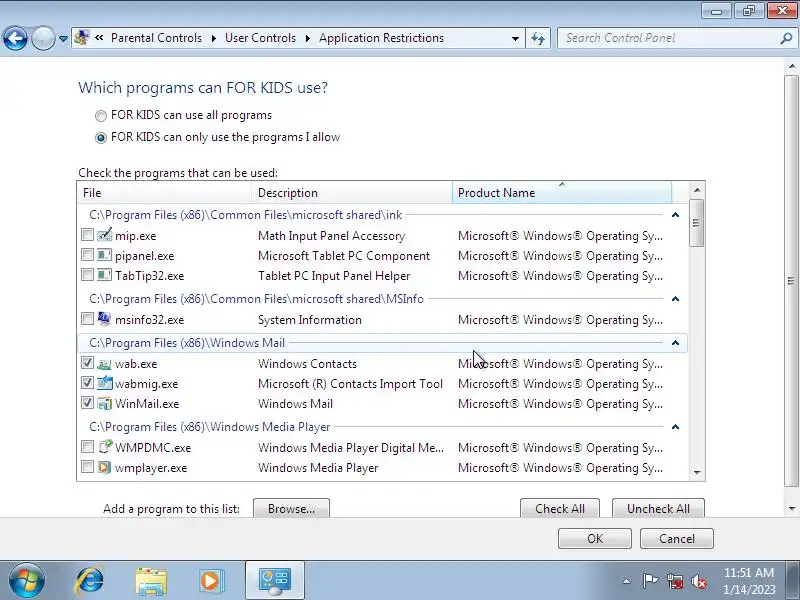Sort by Description column header
The height and width of the screenshot is (600, 800).
(x=352, y=193)
